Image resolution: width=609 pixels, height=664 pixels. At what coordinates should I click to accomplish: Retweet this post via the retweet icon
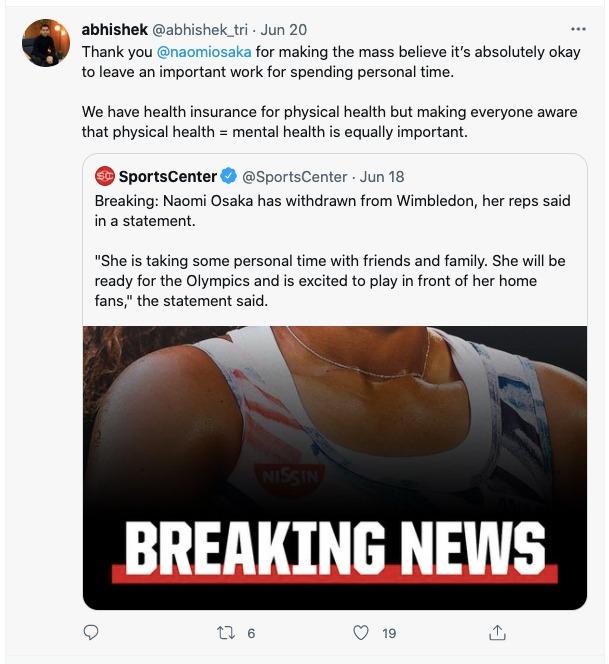(x=225, y=633)
